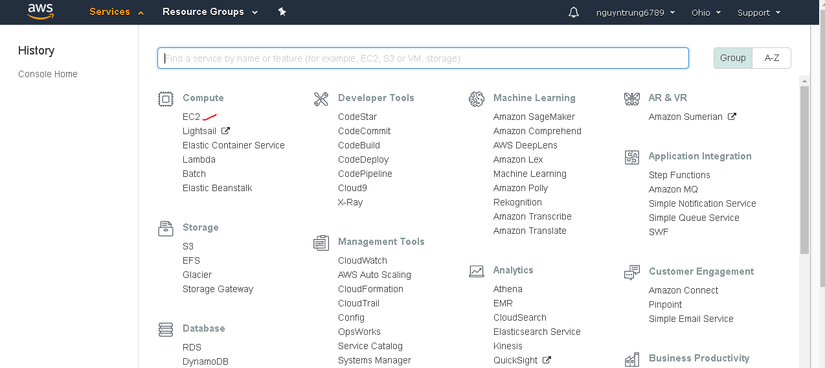Open the notifications bell
825x368 pixels.
574,12
